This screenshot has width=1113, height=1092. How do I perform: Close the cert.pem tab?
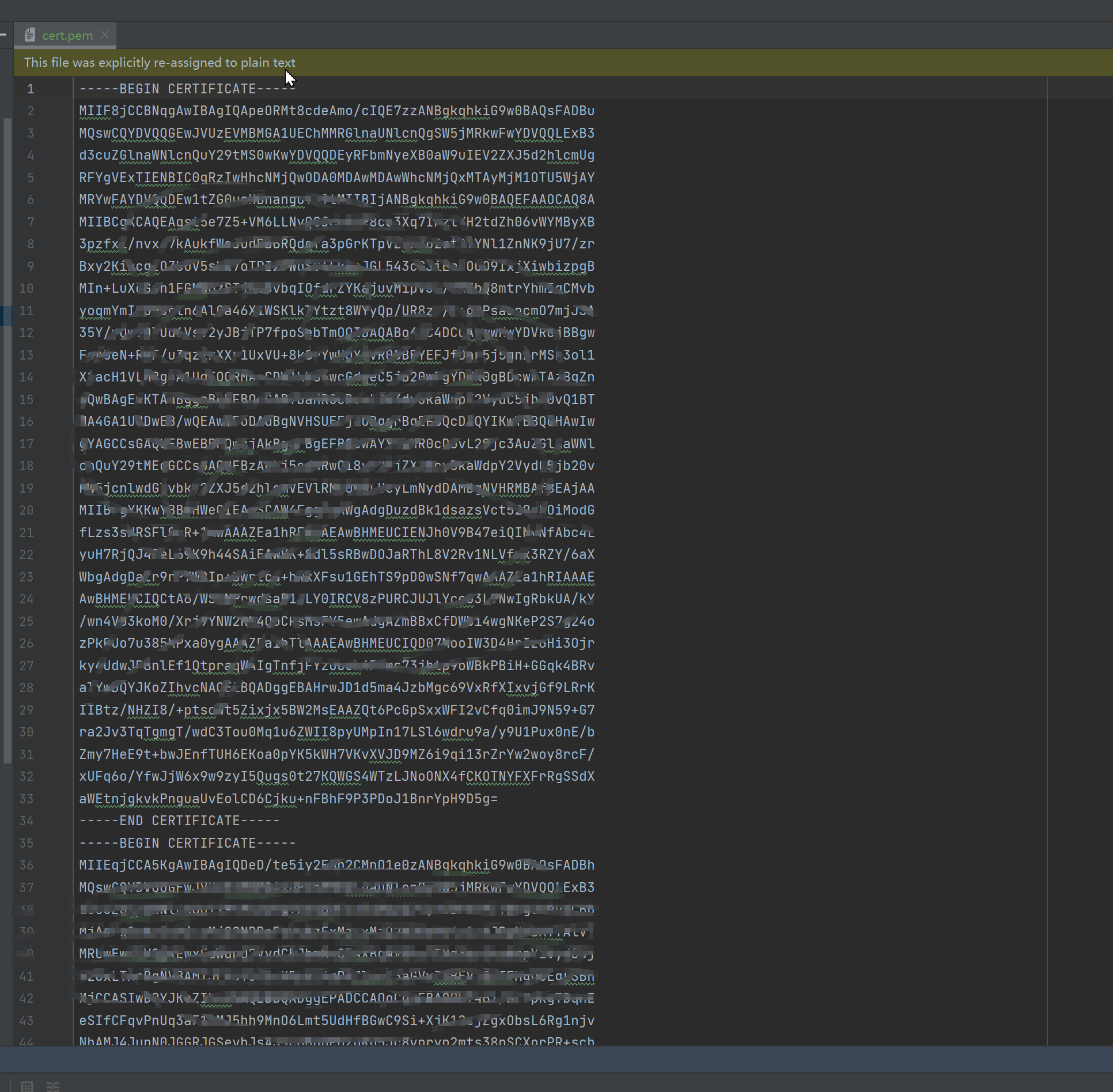click(105, 35)
